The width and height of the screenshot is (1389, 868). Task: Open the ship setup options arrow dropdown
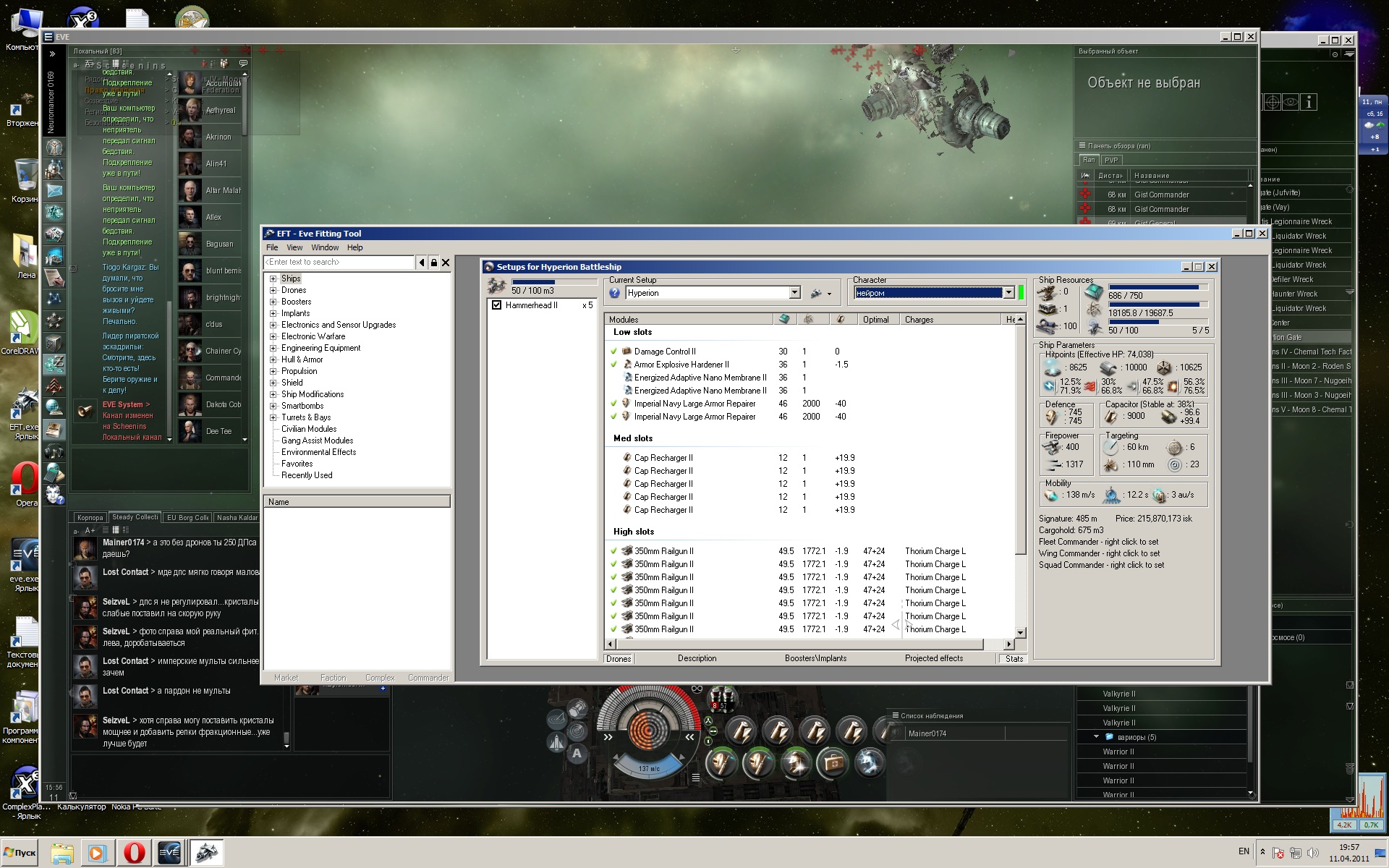click(829, 294)
